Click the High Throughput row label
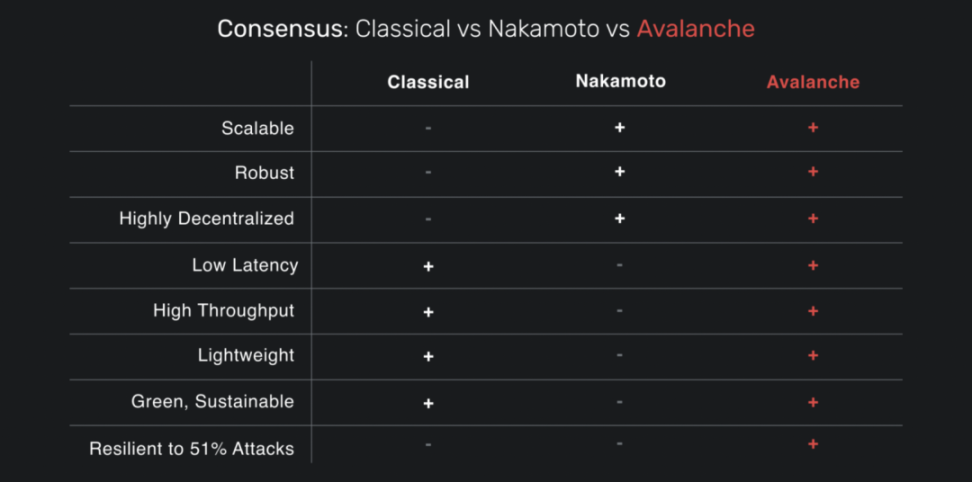 [x=224, y=310]
